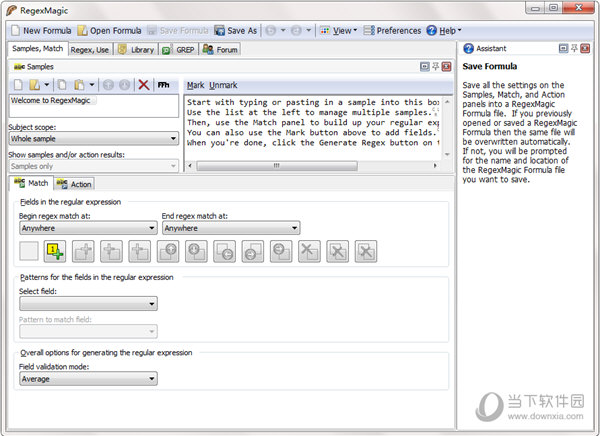
Task: Close the Samples panel
Action: point(447,67)
